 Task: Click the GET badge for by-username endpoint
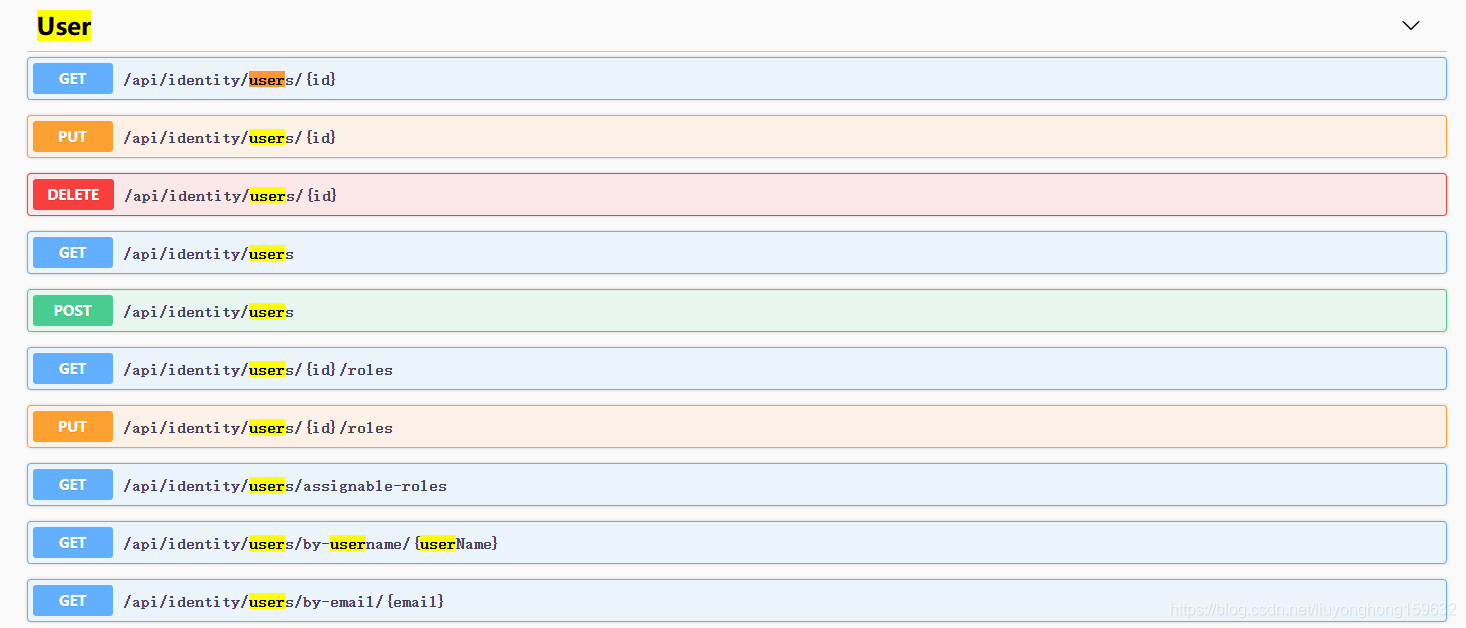(73, 543)
